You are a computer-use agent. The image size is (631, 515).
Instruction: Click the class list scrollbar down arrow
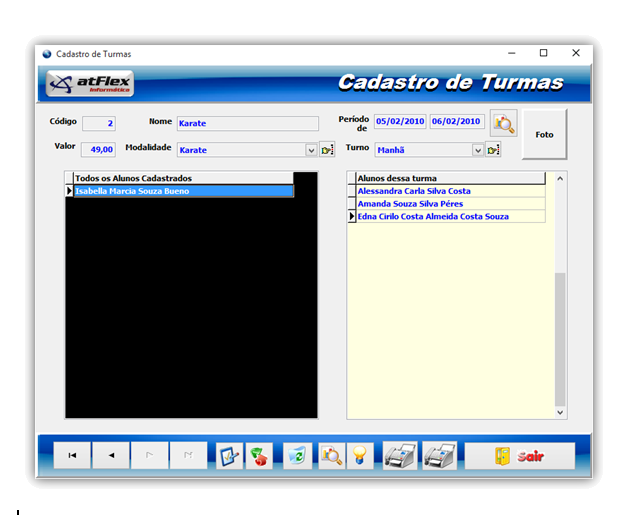560,411
